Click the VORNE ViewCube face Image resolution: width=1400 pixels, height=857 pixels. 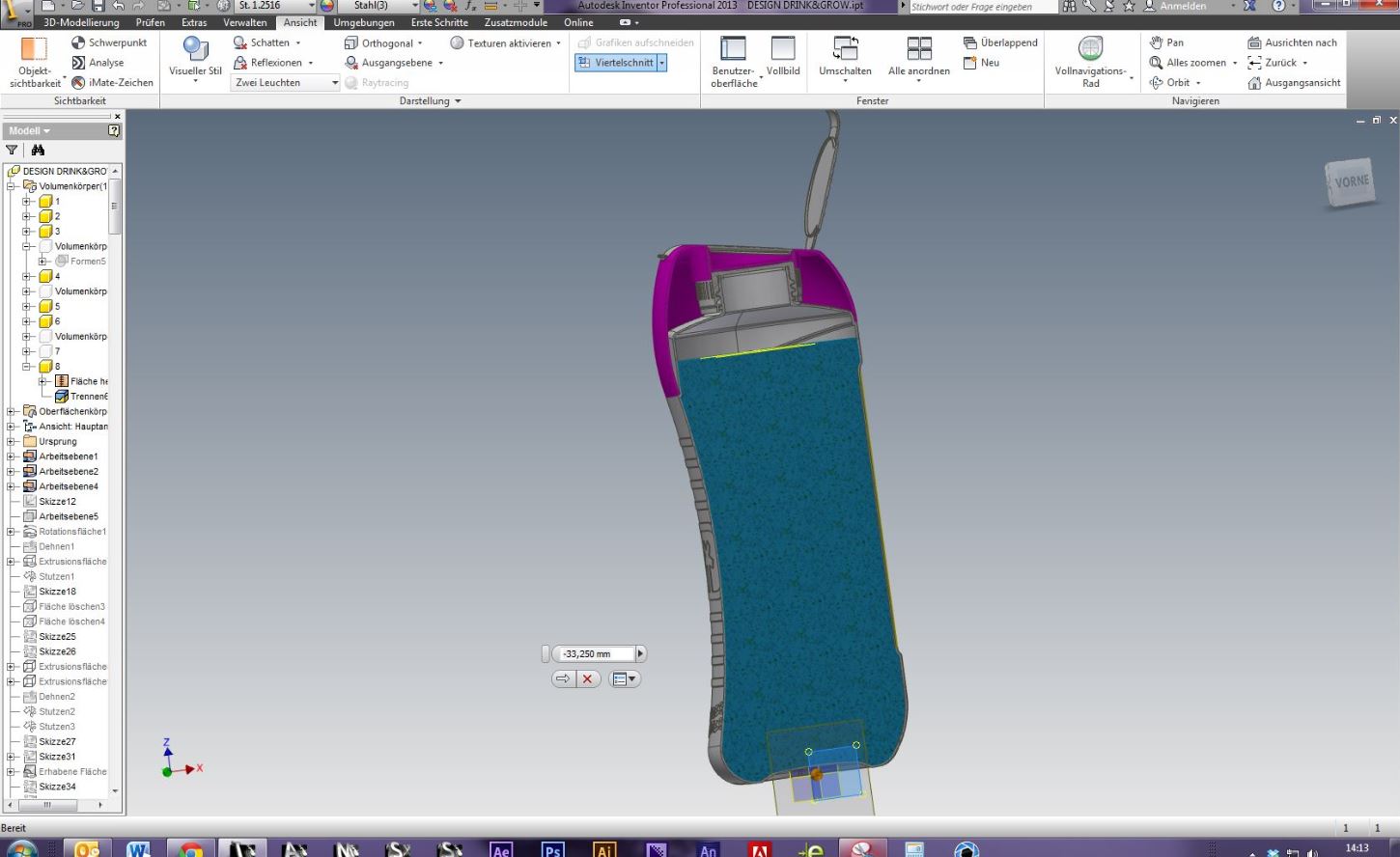point(1350,182)
